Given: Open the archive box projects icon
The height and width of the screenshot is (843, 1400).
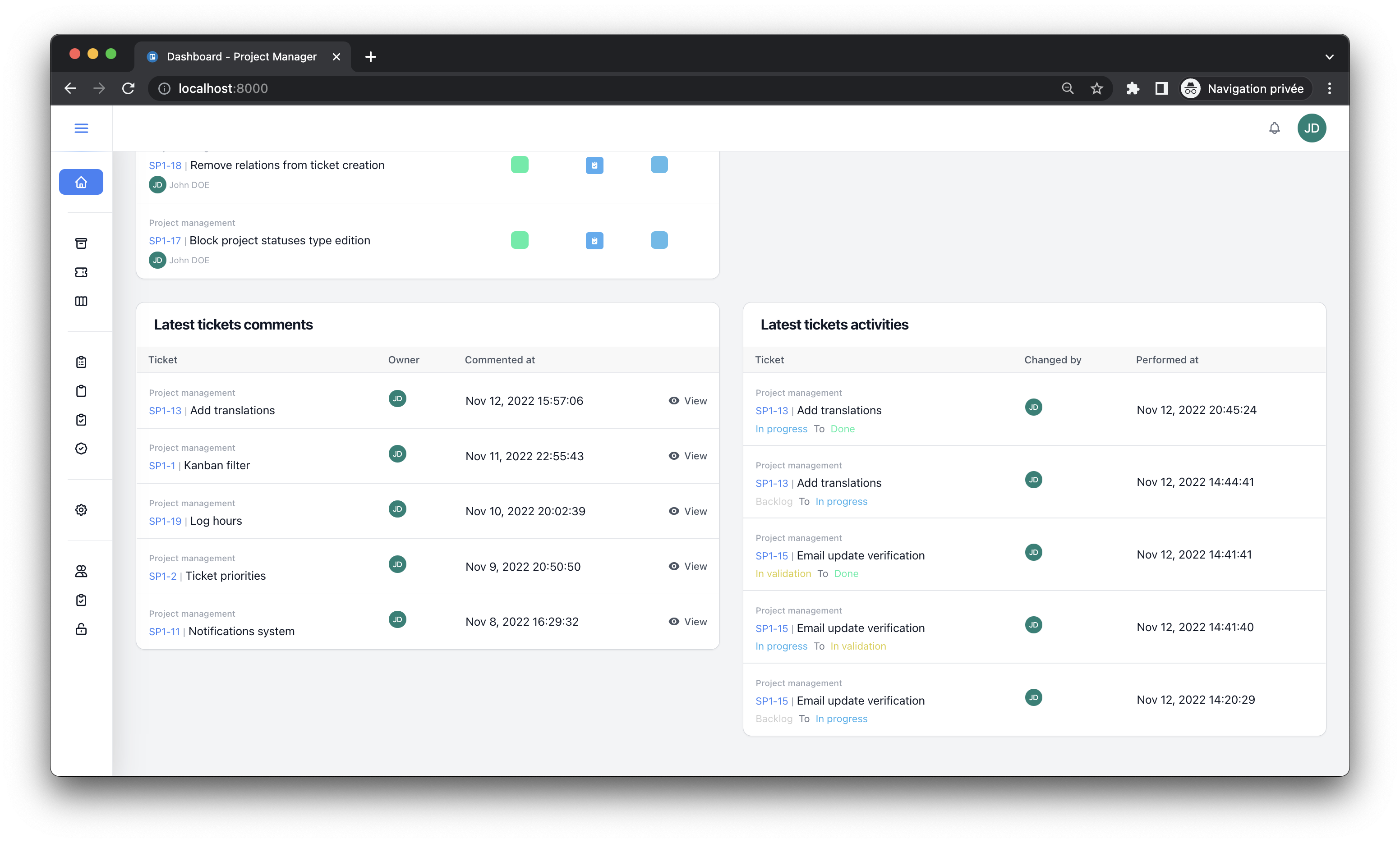Looking at the screenshot, I should pyautogui.click(x=81, y=244).
